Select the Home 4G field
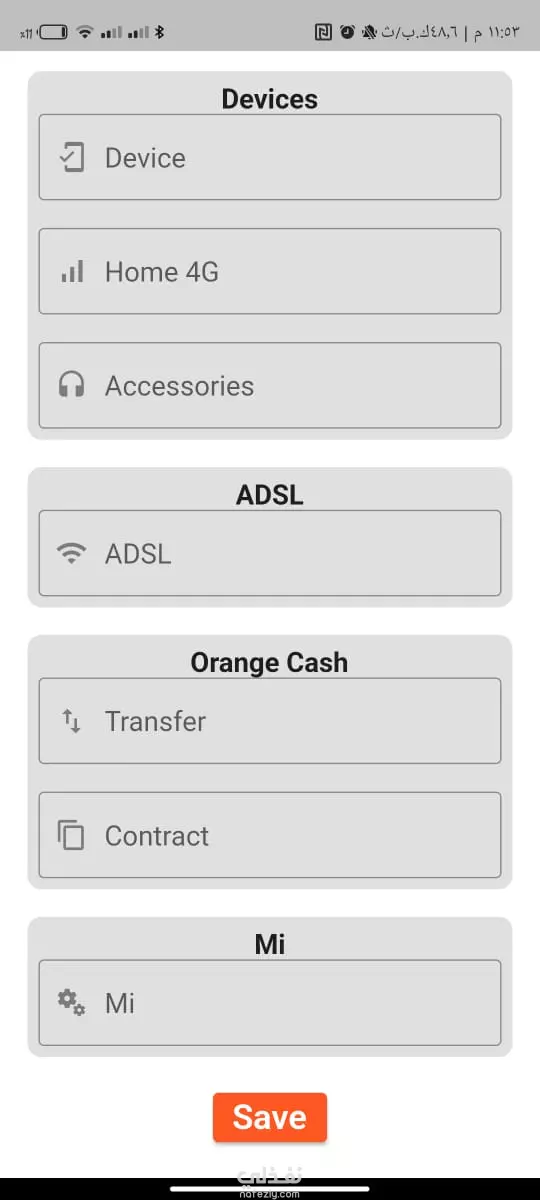Screen dimensions: 540x1200 click(x=270, y=271)
